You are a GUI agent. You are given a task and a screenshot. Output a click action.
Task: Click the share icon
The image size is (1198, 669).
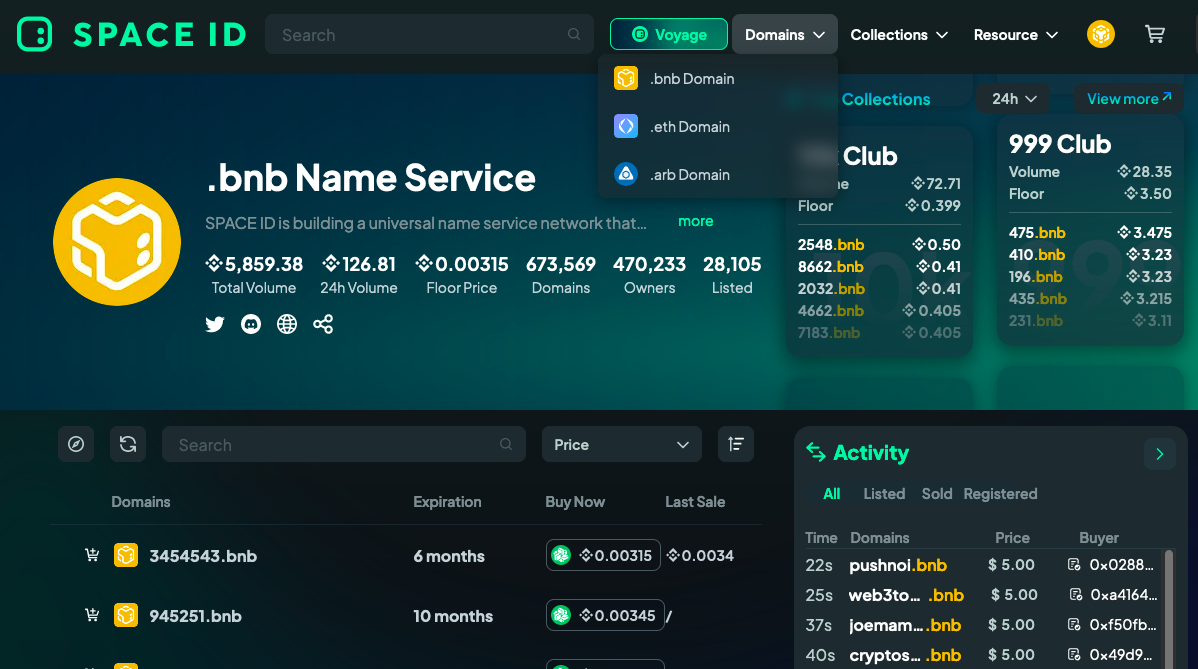(323, 324)
